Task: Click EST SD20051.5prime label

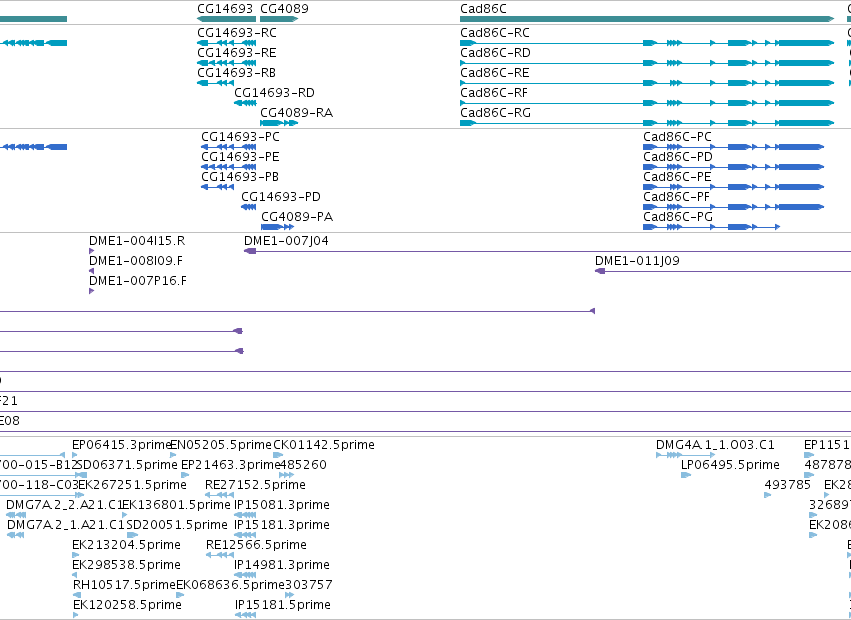Action: click(x=177, y=525)
